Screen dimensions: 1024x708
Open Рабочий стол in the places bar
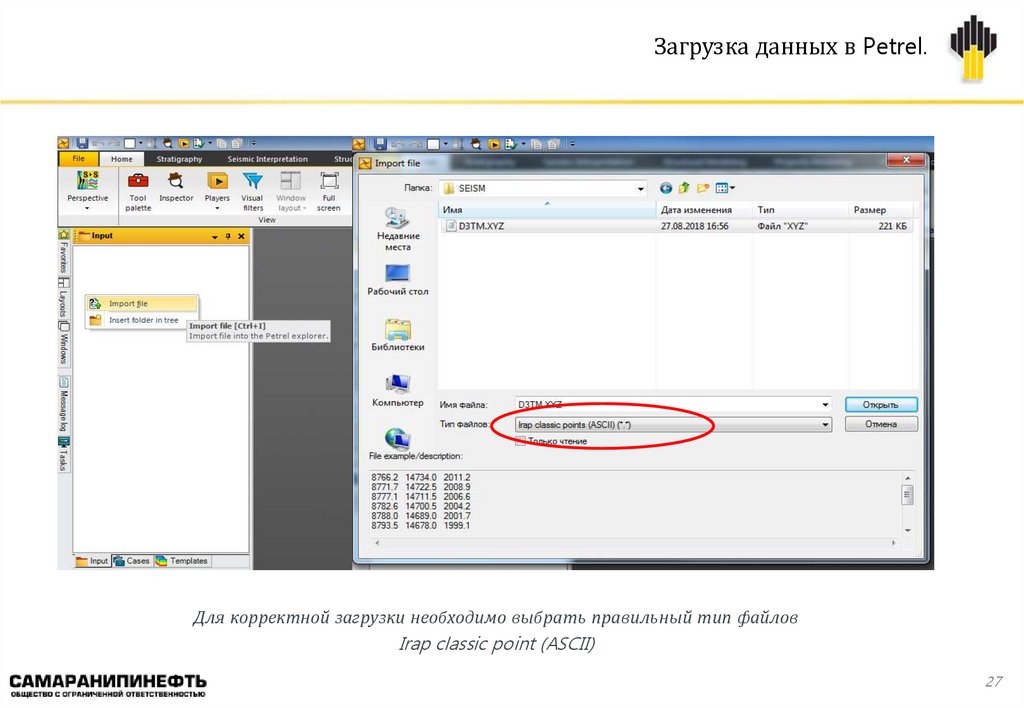coord(398,280)
